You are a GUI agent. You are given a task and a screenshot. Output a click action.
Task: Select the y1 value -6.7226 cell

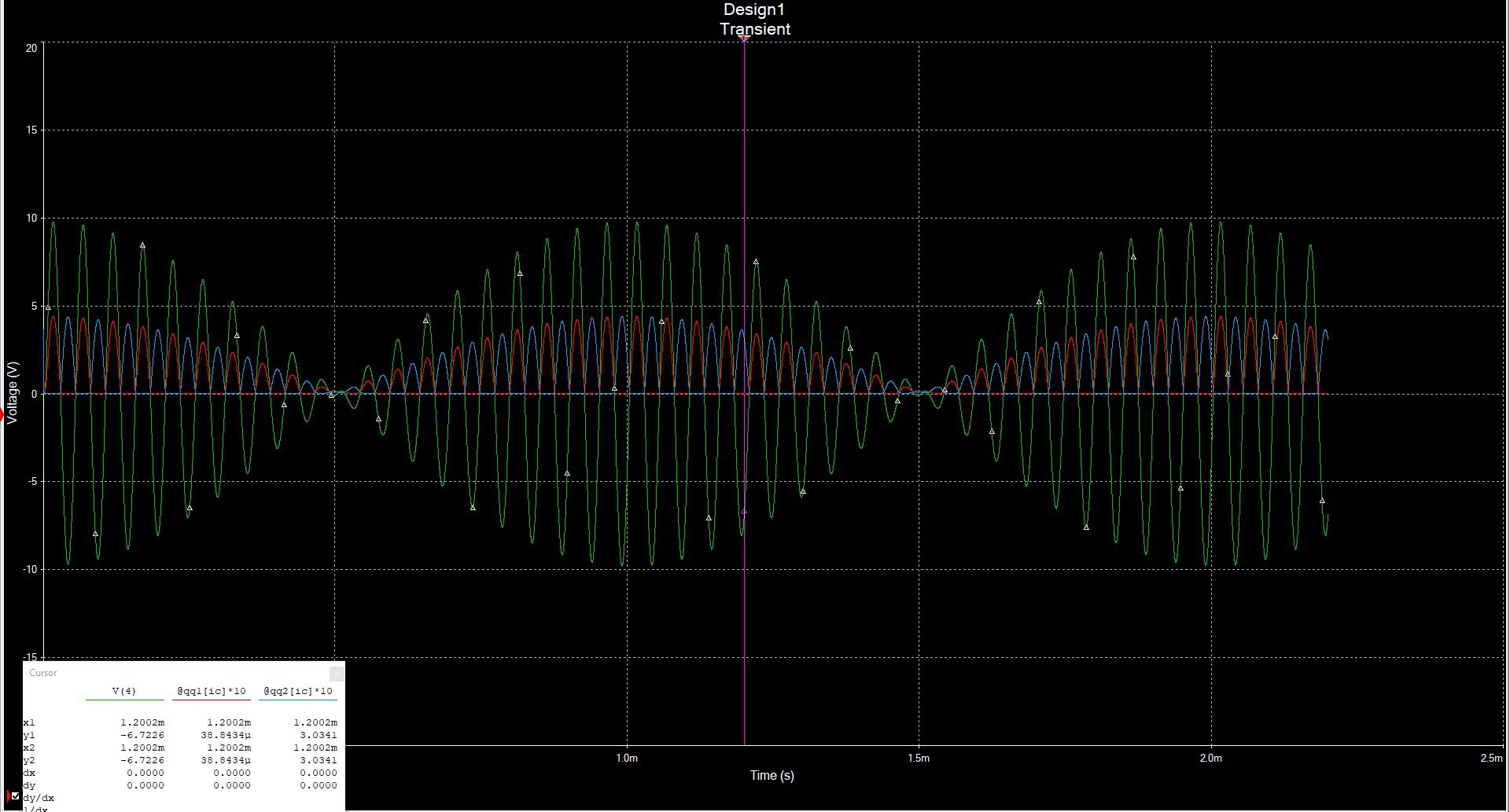pos(142,735)
